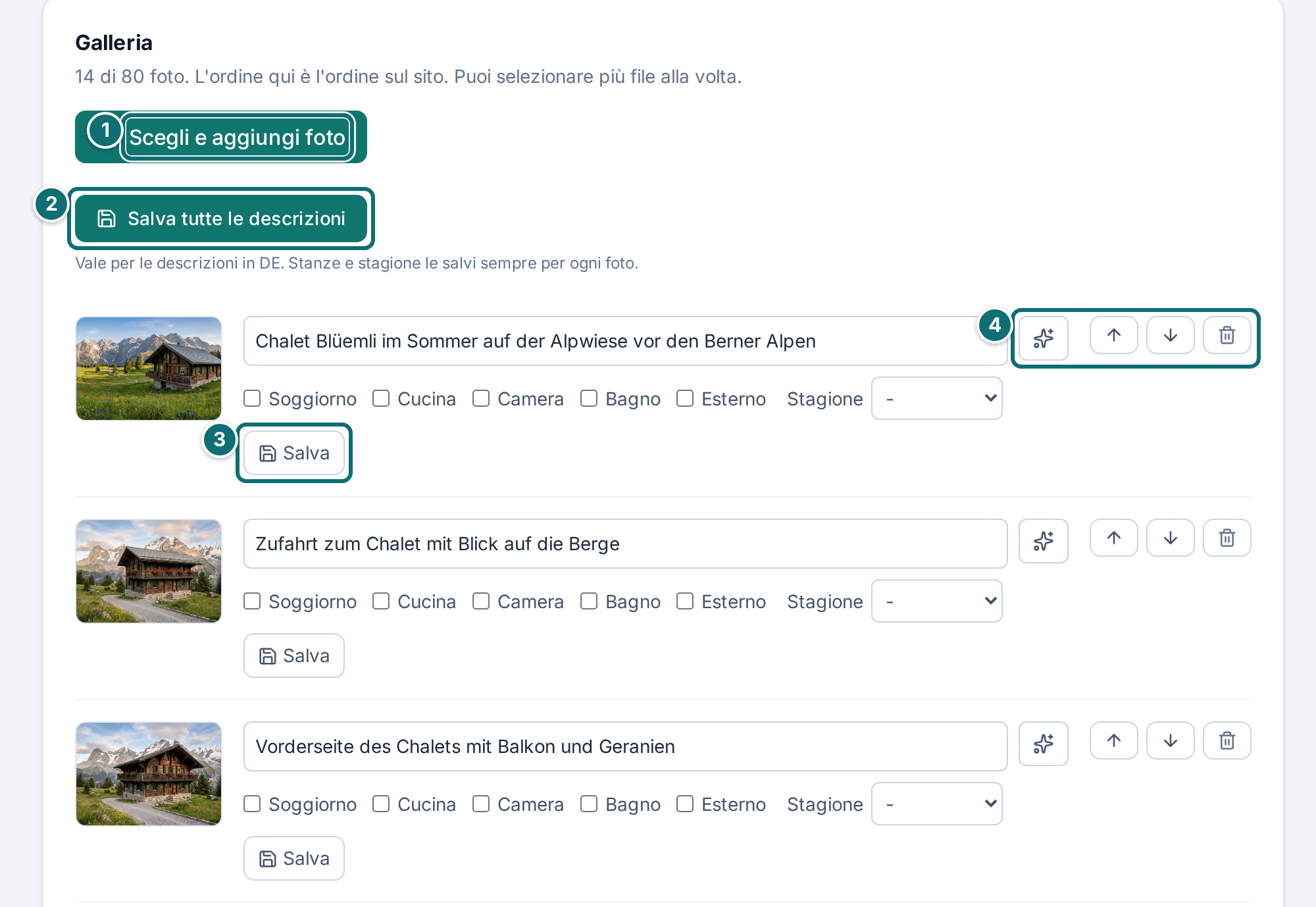This screenshot has width=1316, height=907.
Task: Move the Vorderseite des Chalets photo up
Action: pyautogui.click(x=1113, y=741)
